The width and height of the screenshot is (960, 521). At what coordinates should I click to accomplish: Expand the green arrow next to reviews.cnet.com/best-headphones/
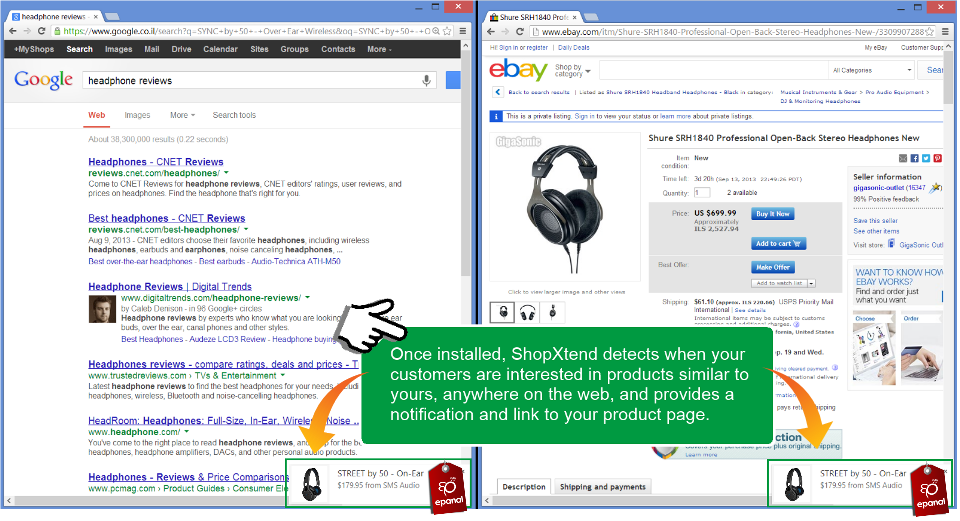(246, 230)
